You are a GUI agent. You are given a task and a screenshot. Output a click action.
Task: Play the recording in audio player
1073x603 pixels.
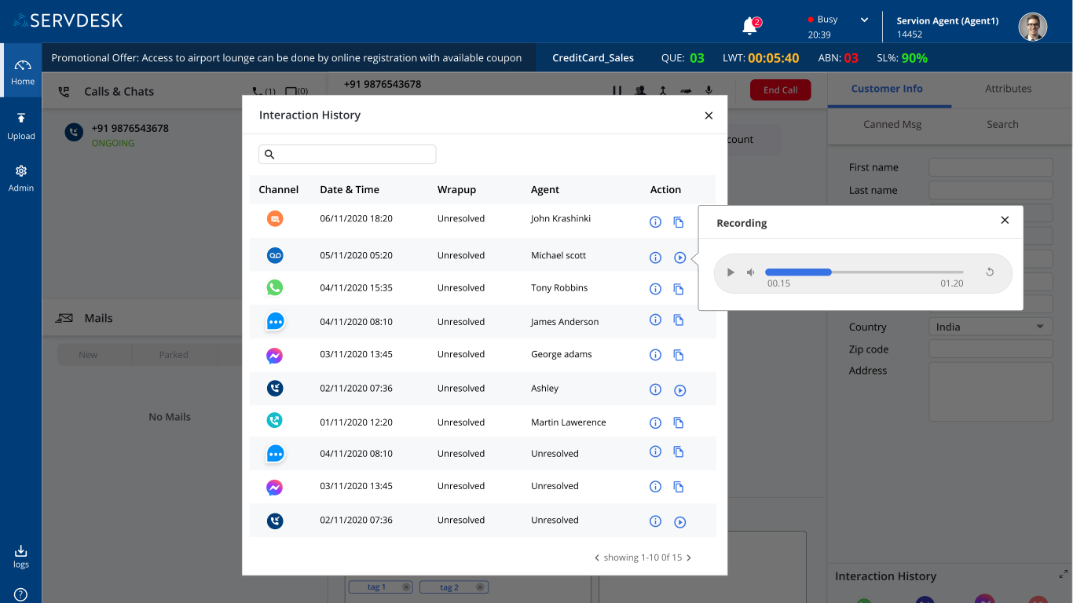tap(730, 272)
